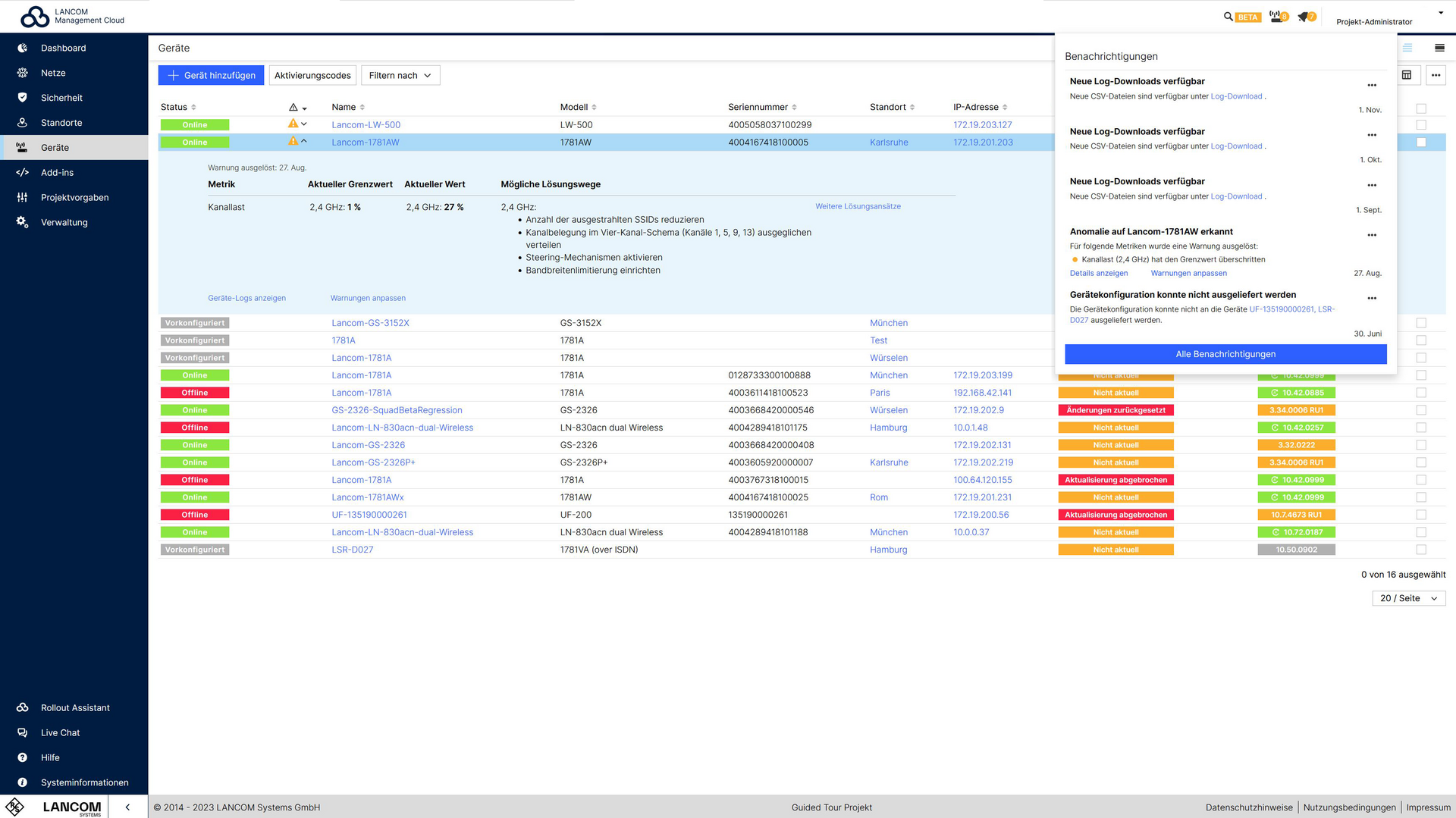Open the Verwaltung menu item
This screenshot has width=1456, height=818.
coord(64,222)
